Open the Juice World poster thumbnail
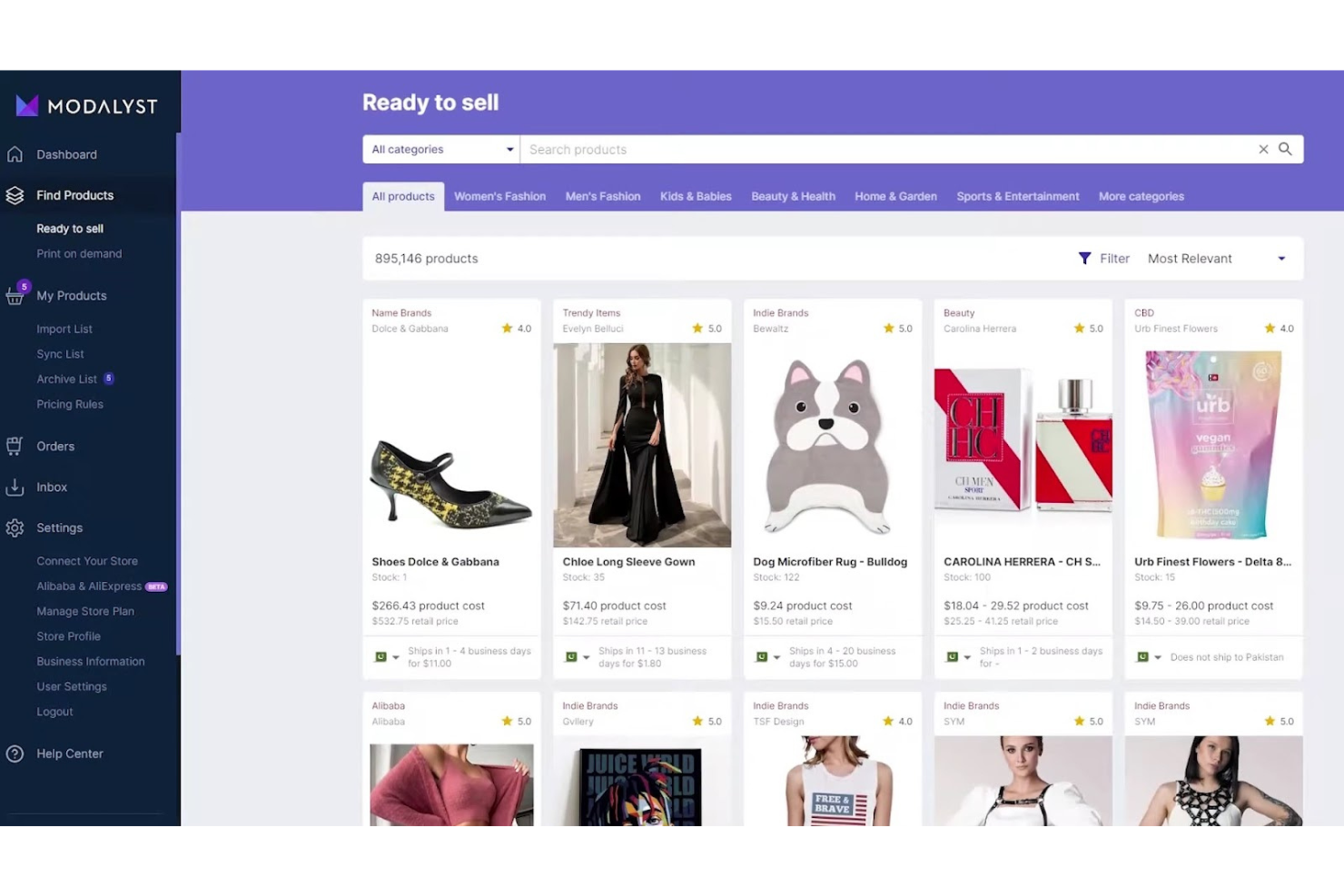 (x=642, y=784)
